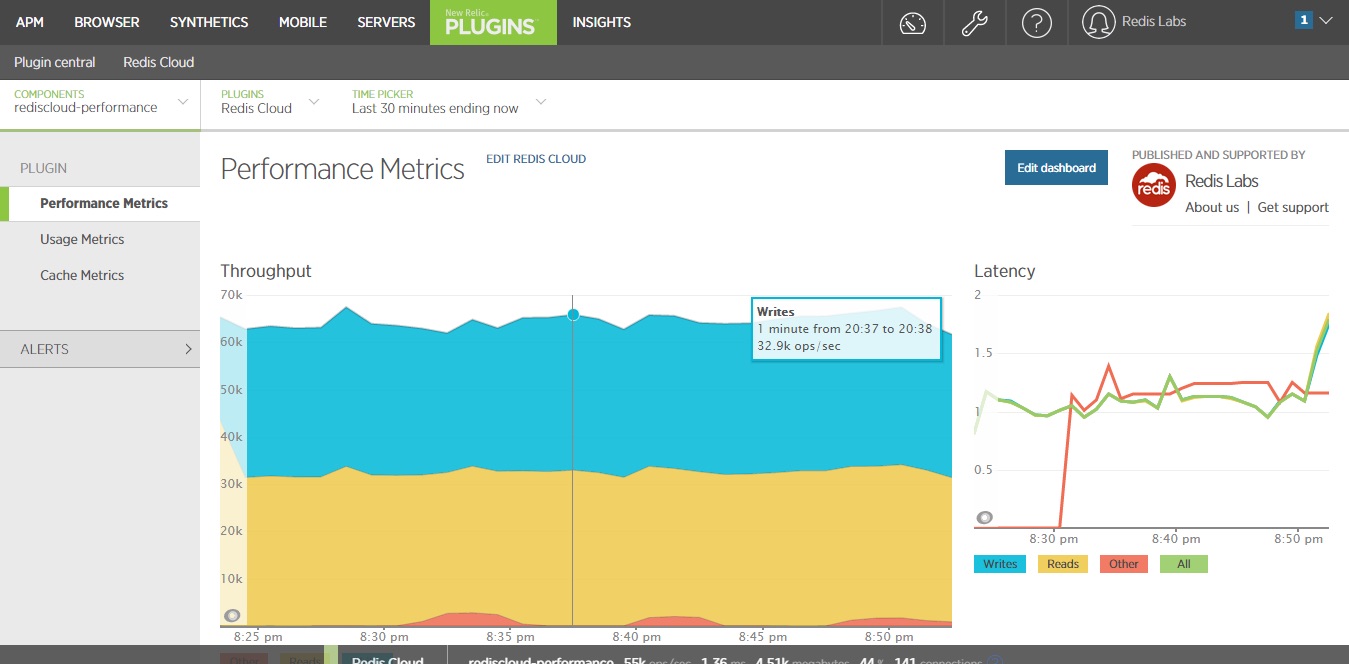Click the 8:25 pm time axis label

coord(258,636)
